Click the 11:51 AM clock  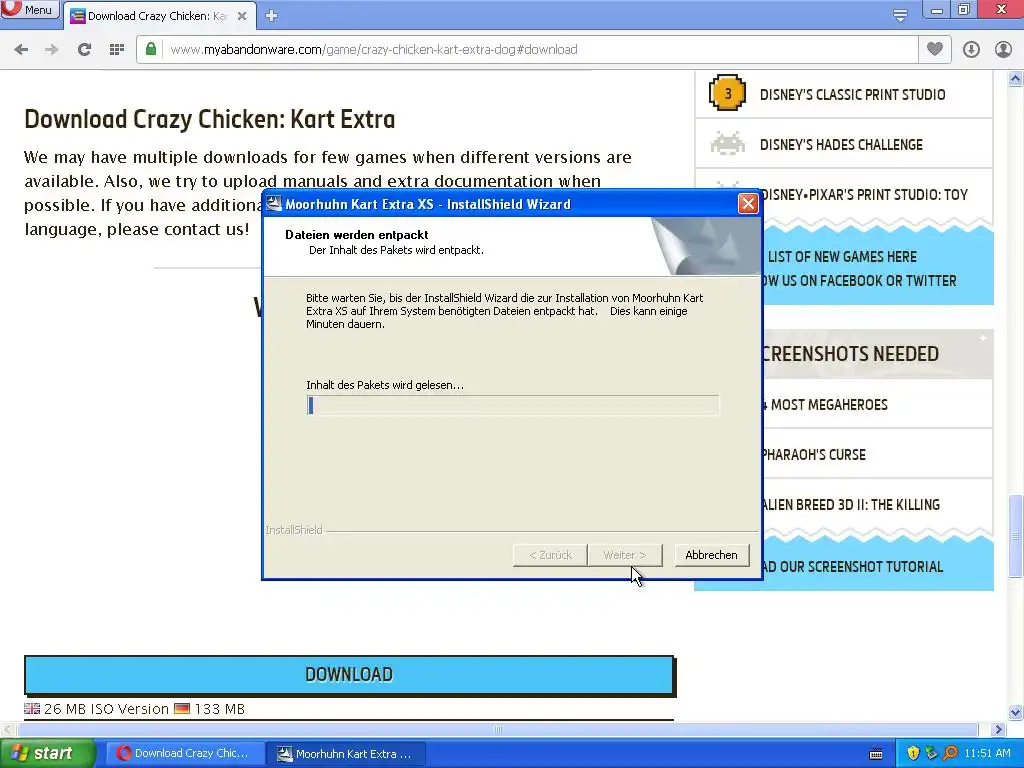point(987,754)
